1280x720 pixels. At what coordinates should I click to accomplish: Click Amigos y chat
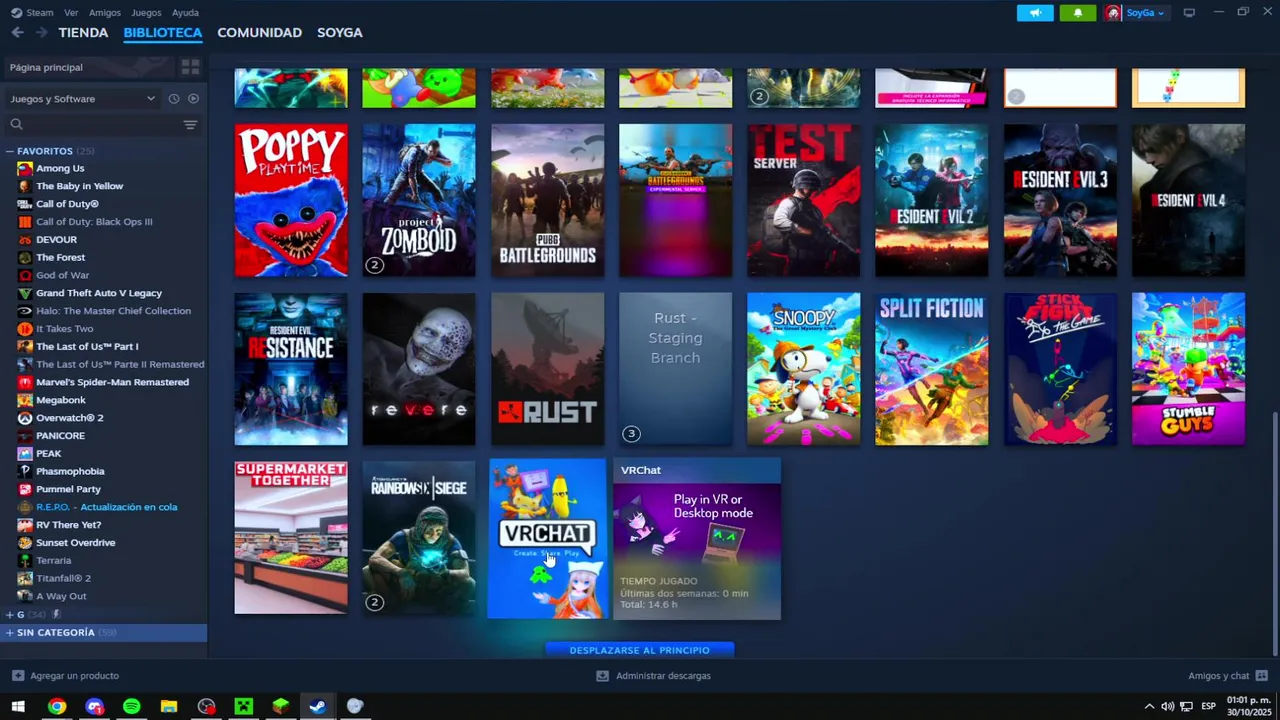point(1219,676)
